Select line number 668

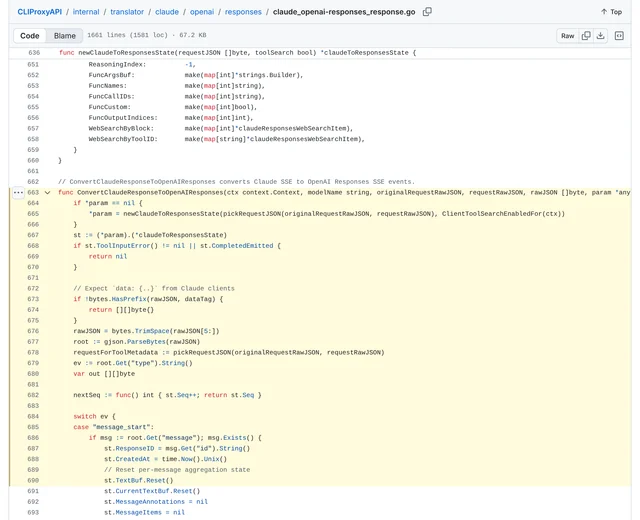[x=33, y=246]
